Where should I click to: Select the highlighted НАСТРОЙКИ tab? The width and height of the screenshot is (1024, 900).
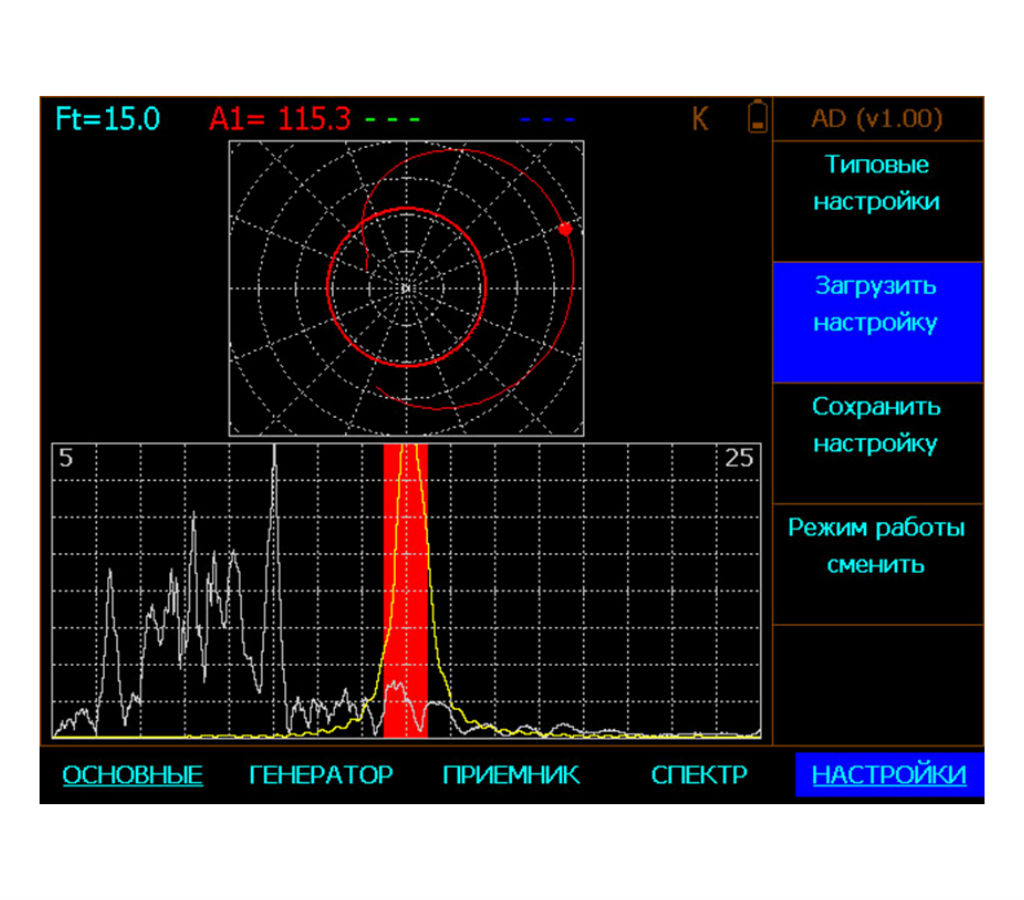pos(889,775)
